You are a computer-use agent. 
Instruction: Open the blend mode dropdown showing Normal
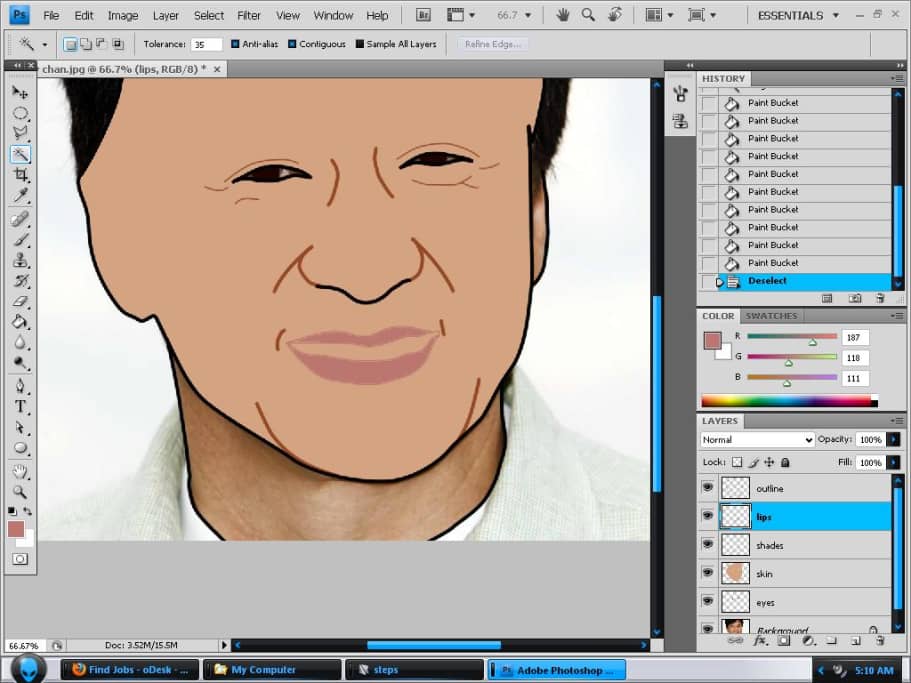[757, 439]
